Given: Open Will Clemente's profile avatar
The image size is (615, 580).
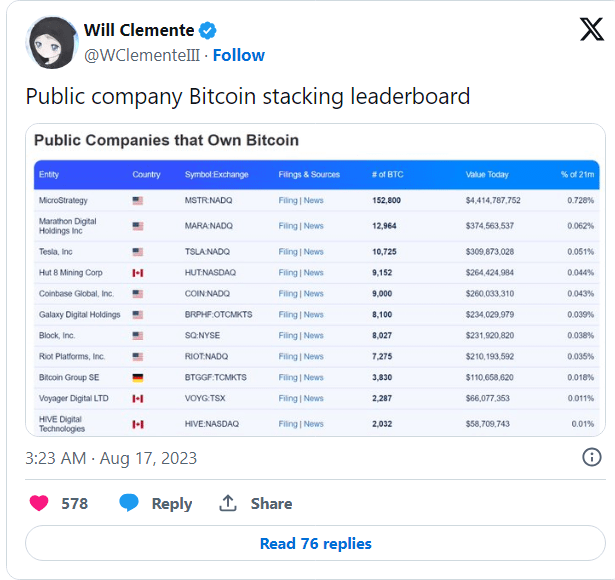Looking at the screenshot, I should [x=52, y=42].
